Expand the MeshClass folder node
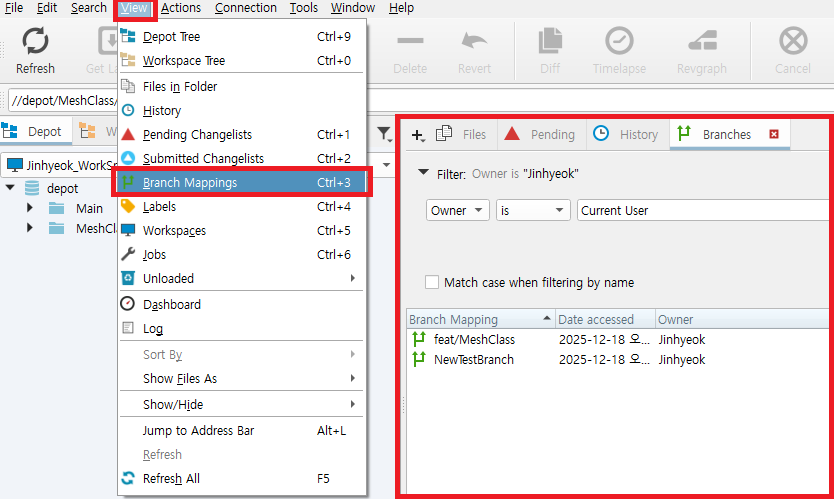The image size is (834, 499). tap(30, 228)
